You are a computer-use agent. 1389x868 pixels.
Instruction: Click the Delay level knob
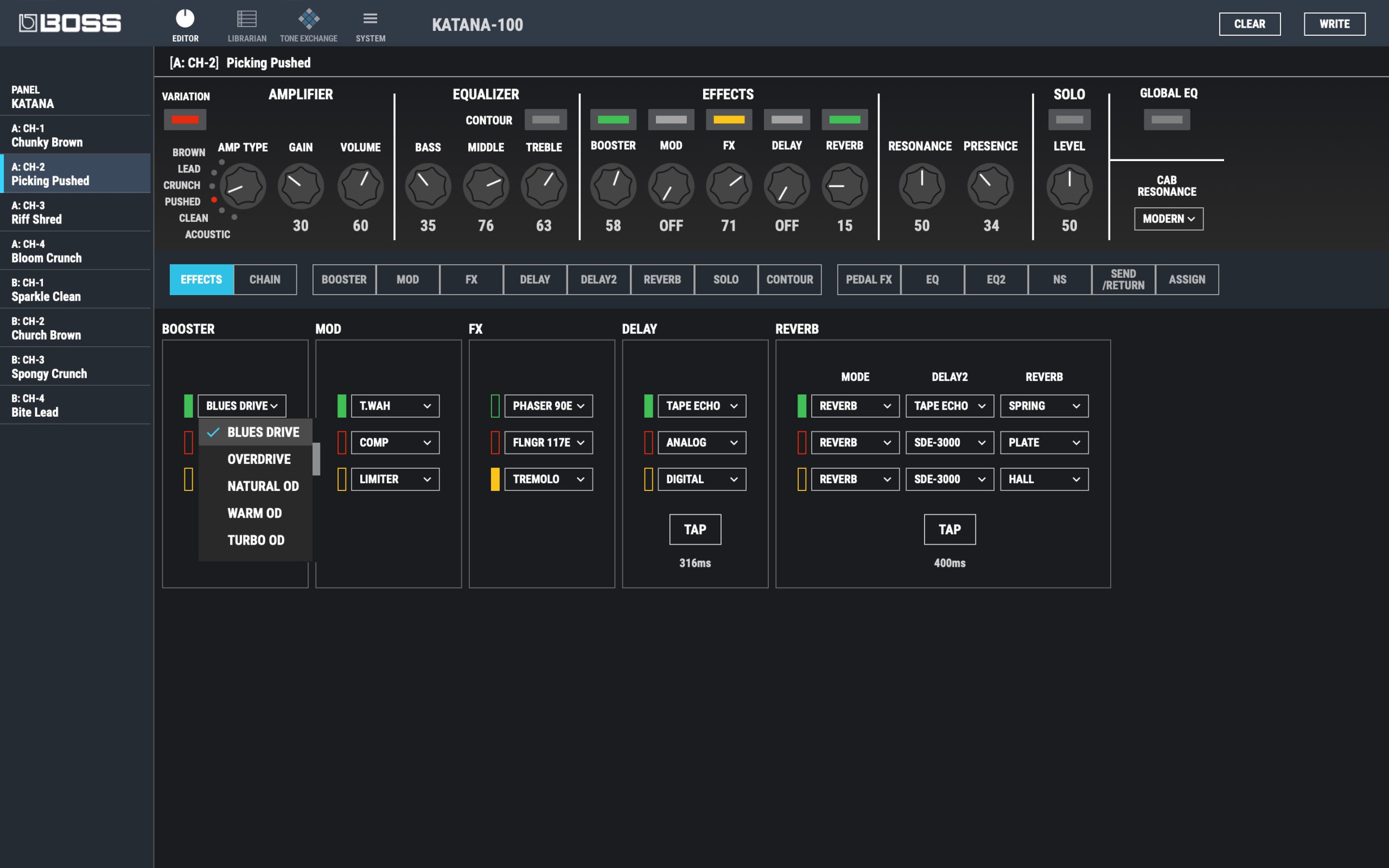(x=787, y=186)
